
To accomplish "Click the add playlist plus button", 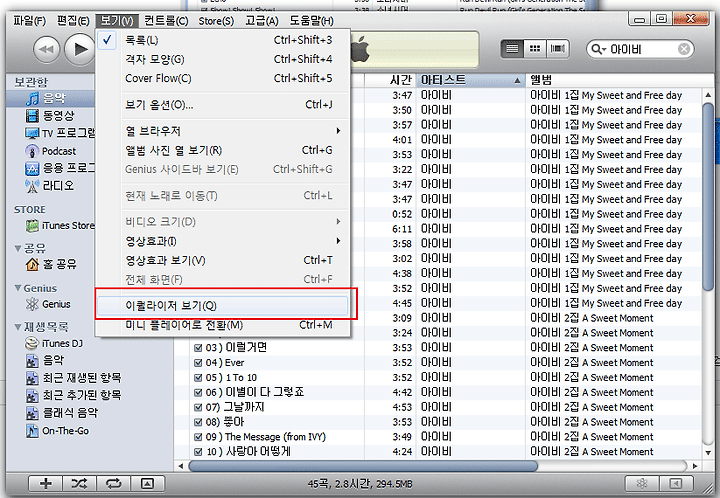I will 46,483.
